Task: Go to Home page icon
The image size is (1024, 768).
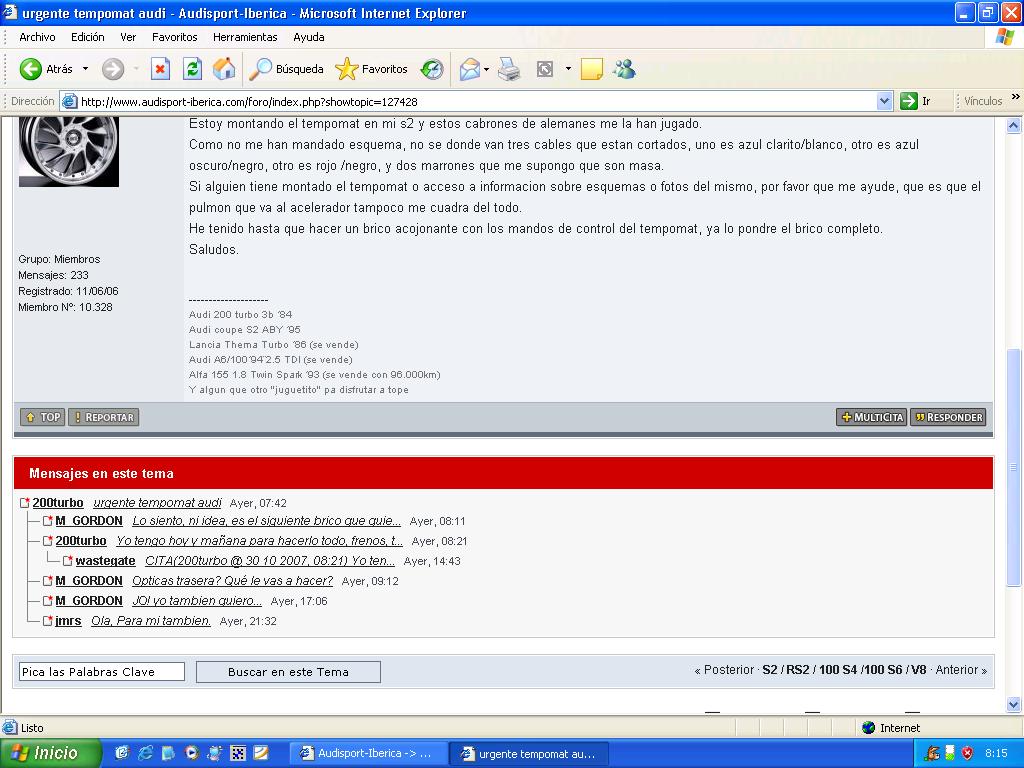Action: coord(224,69)
